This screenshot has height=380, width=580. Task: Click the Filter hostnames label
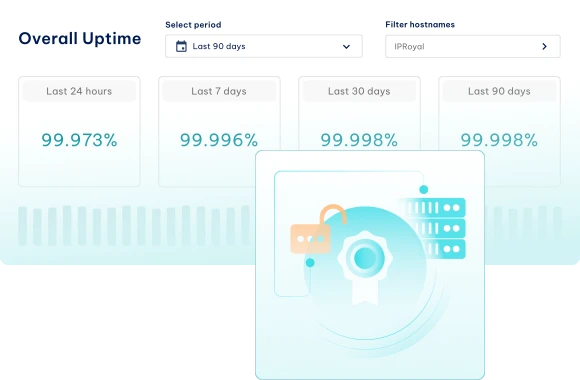point(420,24)
